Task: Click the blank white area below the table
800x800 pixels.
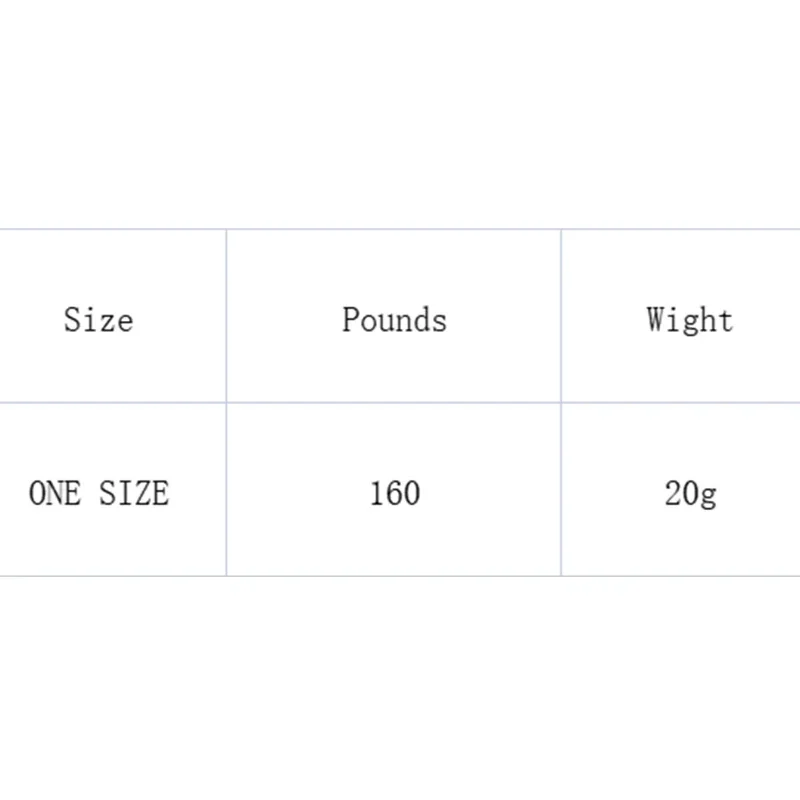Action: tap(400, 690)
